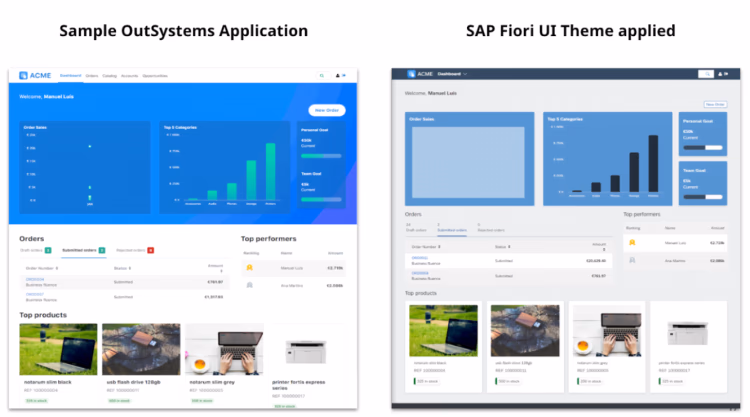
Task: Switch to the Draft orders tab, OutSystems app
Action: (35, 250)
